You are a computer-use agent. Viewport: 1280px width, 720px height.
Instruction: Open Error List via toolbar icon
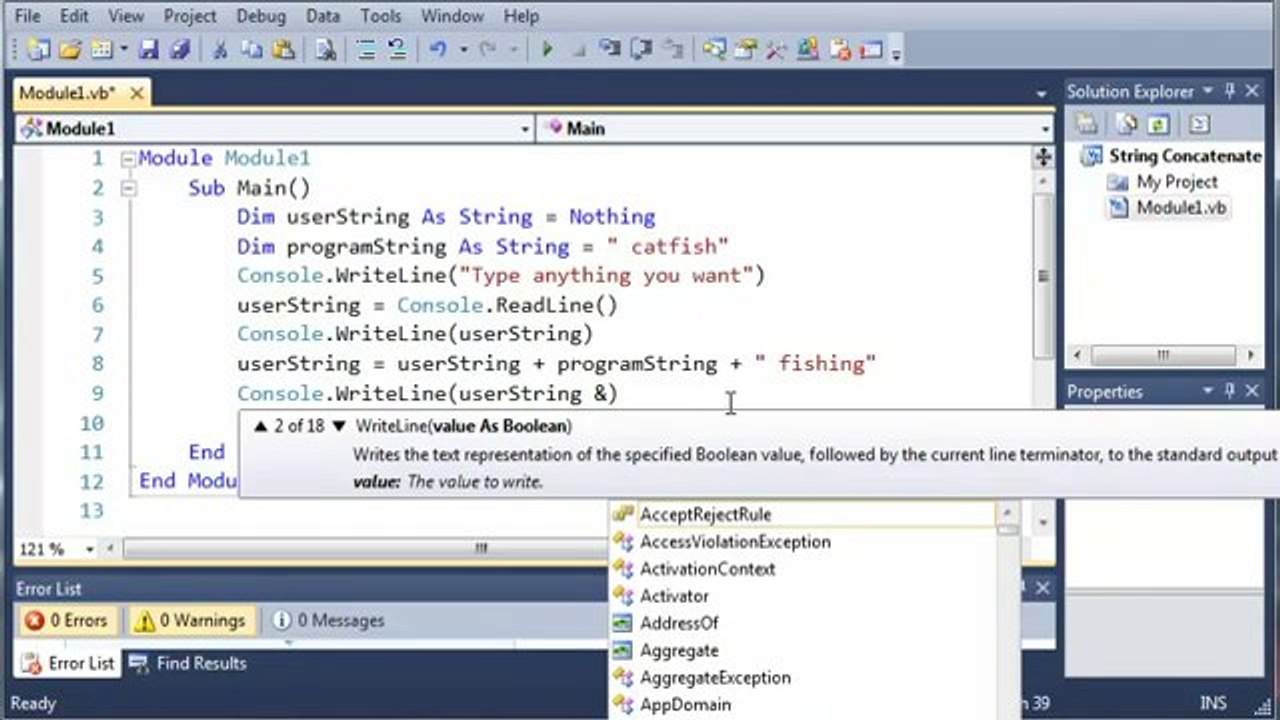click(840, 49)
